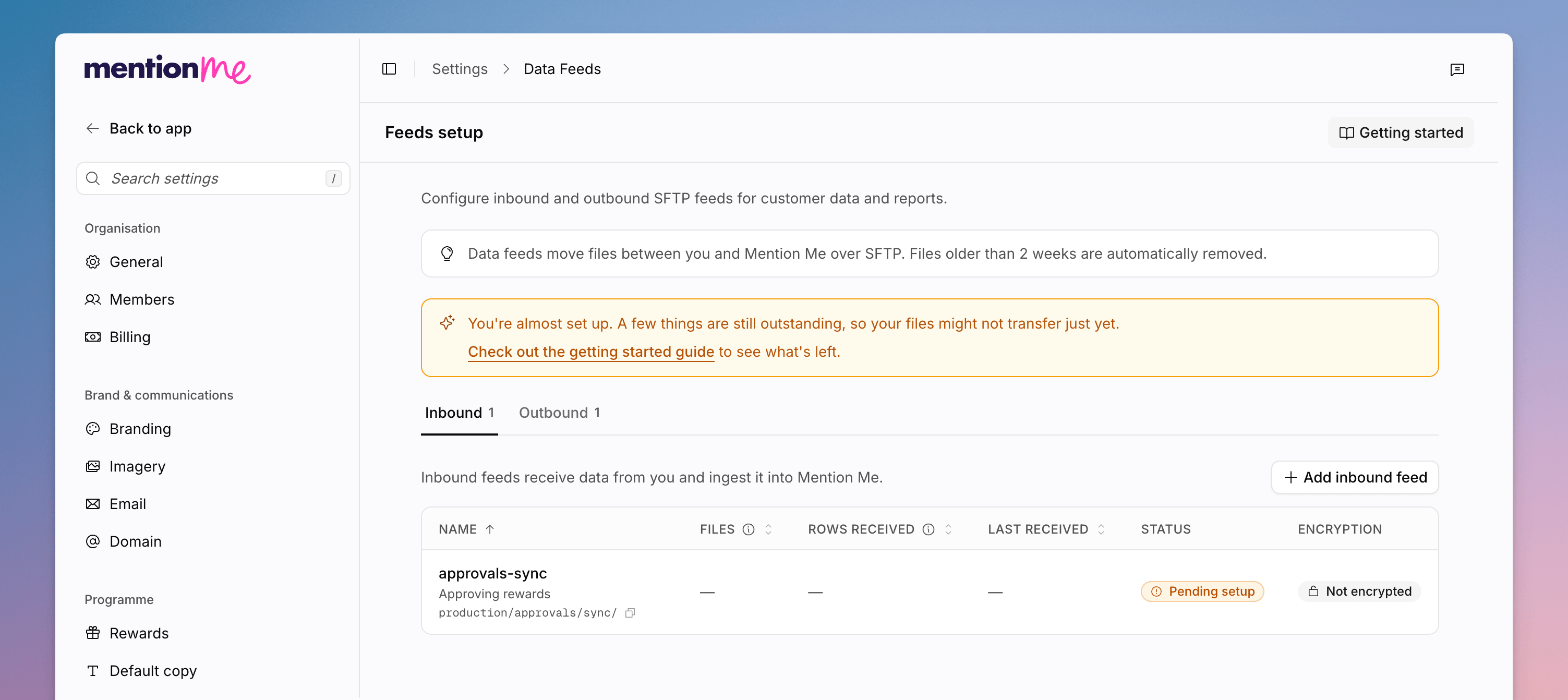Click the Programme section label
The height and width of the screenshot is (700, 1568).
tap(119, 599)
